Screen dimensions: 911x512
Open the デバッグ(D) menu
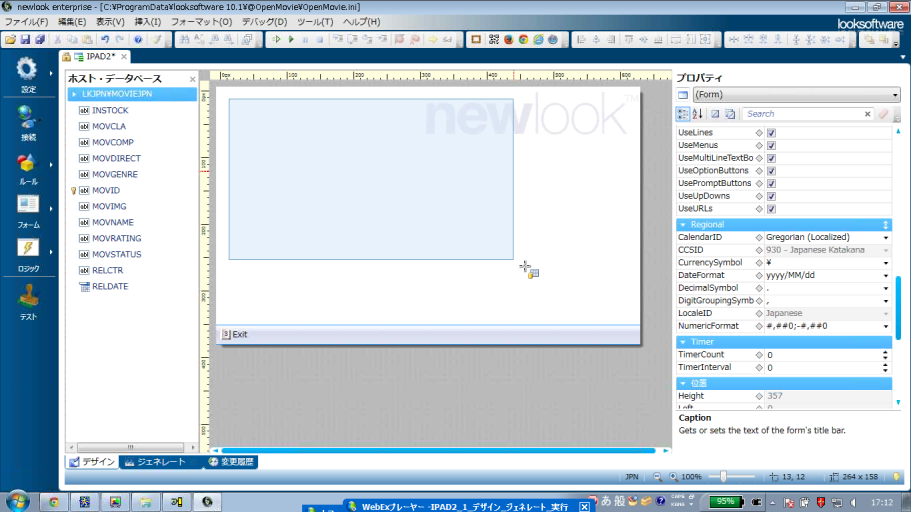264,22
